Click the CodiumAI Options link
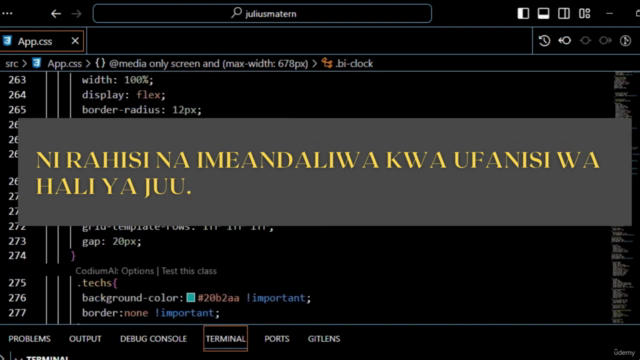The image size is (640, 360). pos(115,271)
